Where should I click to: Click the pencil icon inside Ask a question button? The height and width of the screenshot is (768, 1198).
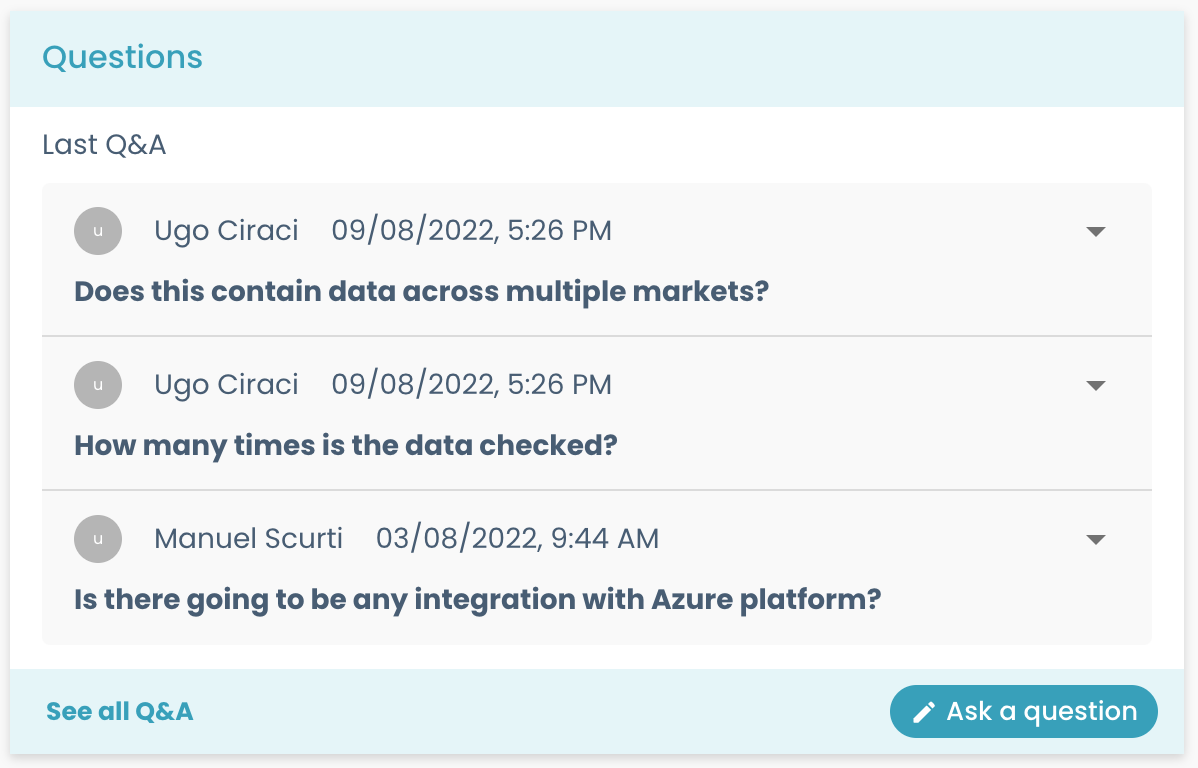[x=923, y=711]
